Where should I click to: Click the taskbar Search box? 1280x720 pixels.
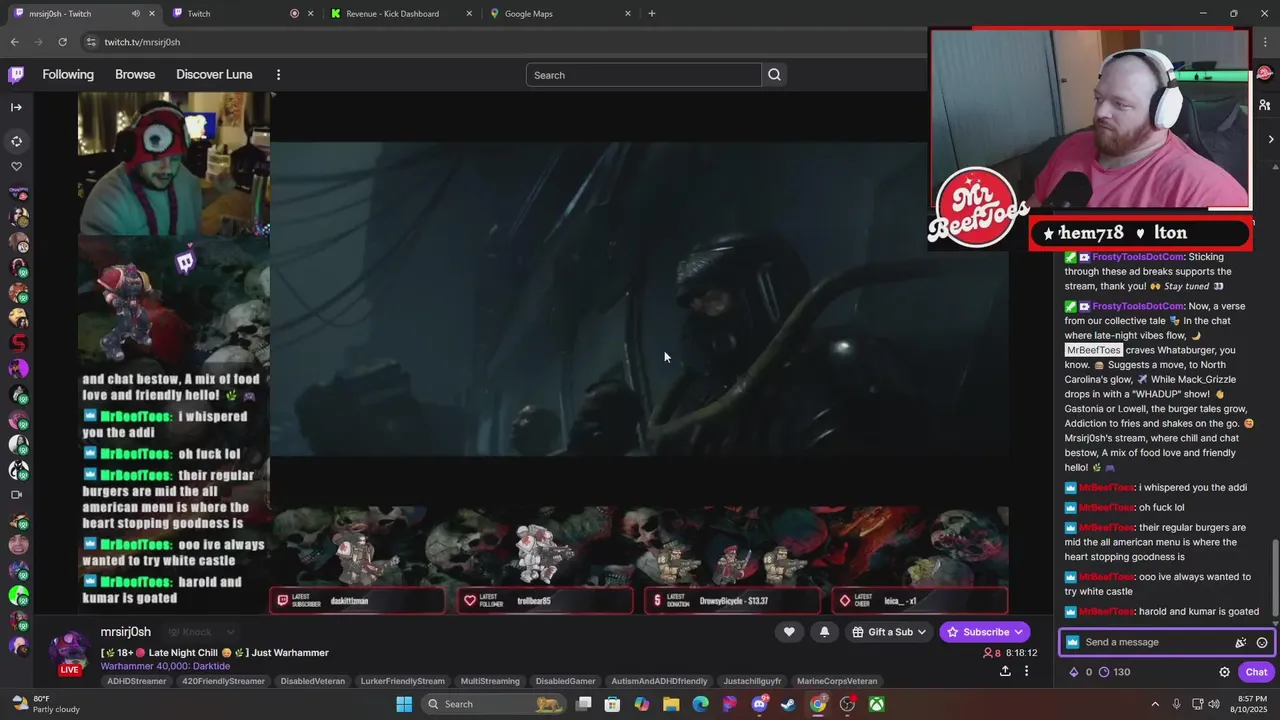pos(494,704)
